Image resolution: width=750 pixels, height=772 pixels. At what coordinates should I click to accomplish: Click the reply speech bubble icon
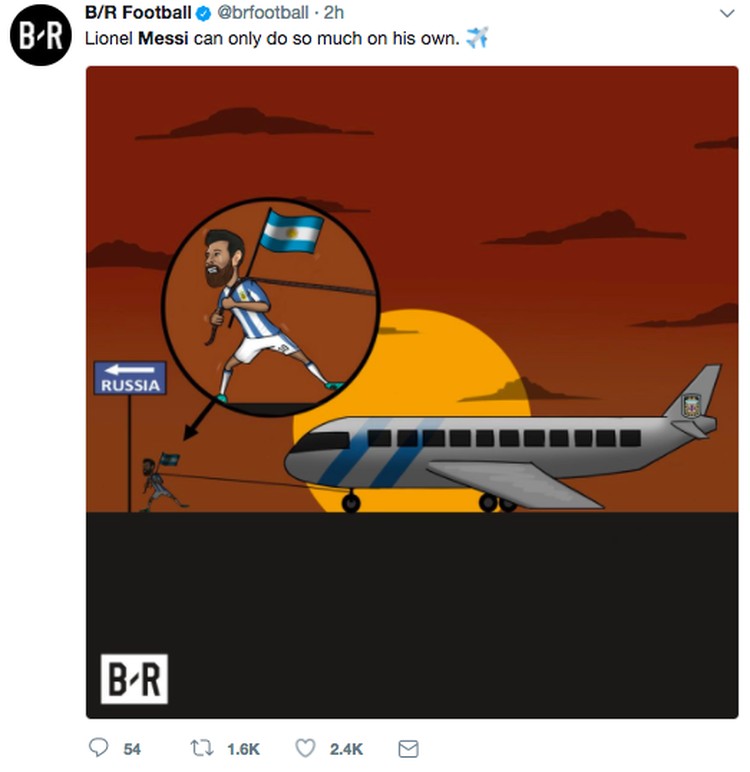pyautogui.click(x=98, y=747)
